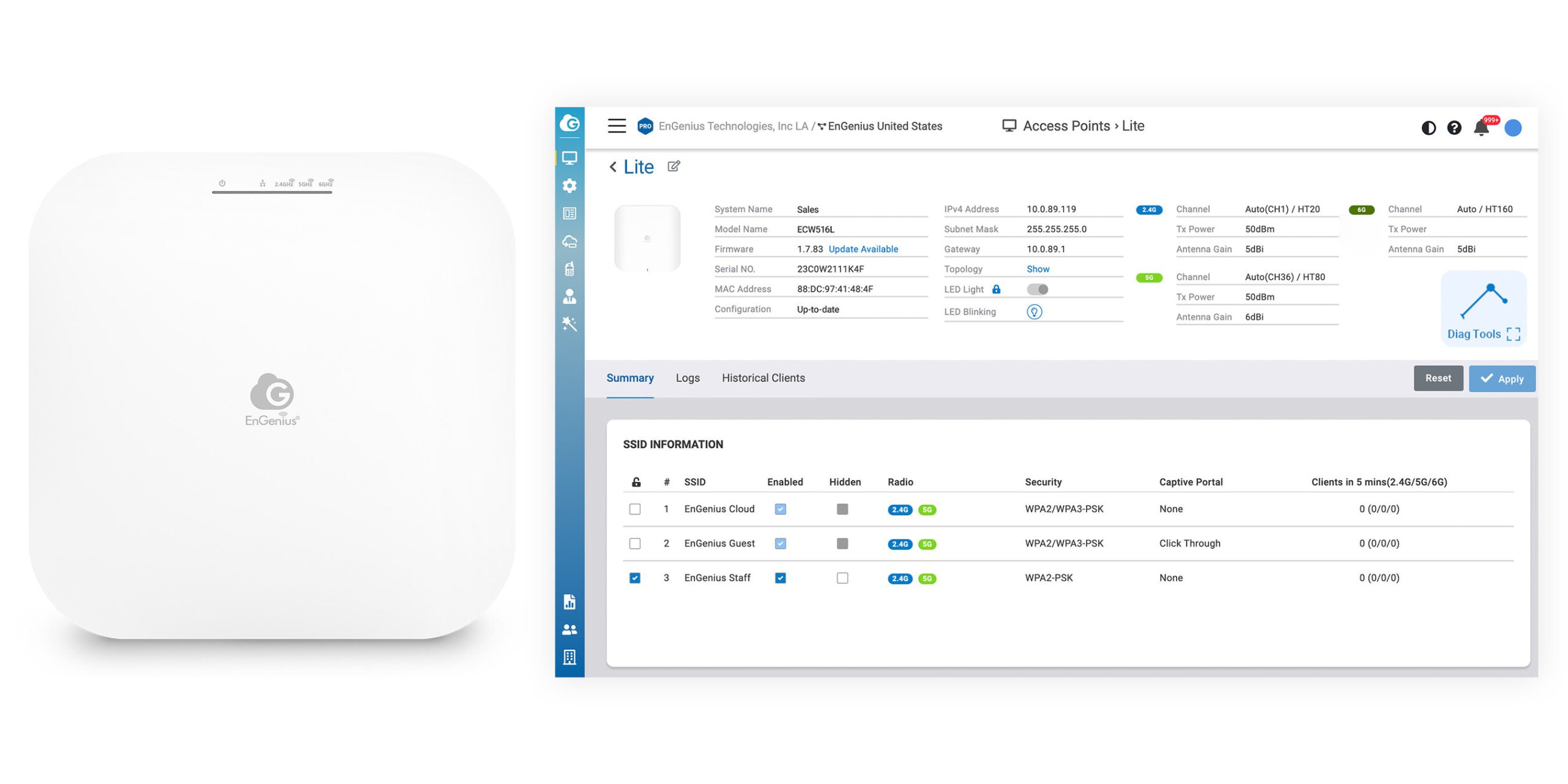Toggle Enabled checkbox for EnGenius Cloud
Image resolution: width=1568 pixels, height=784 pixels.
(x=780, y=509)
